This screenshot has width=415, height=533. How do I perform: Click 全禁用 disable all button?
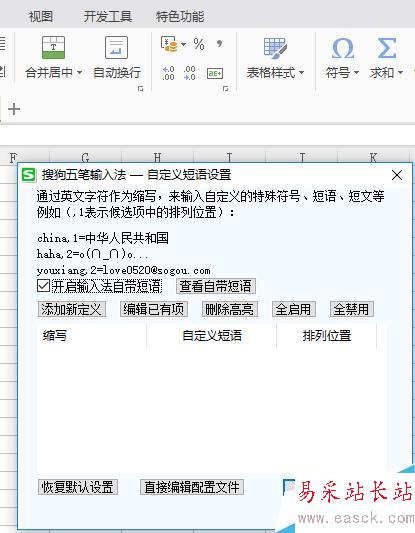(352, 309)
